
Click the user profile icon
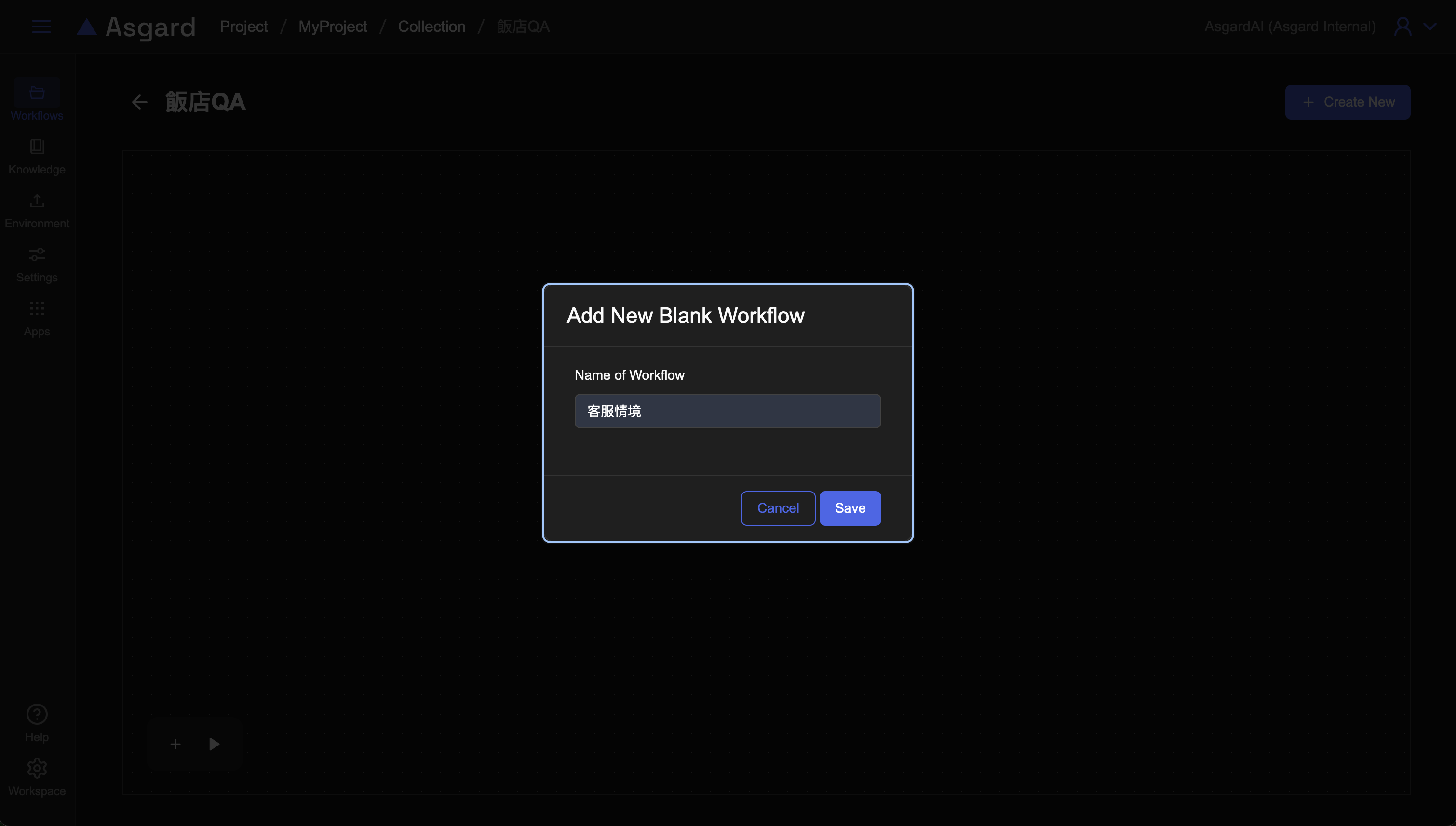1402,27
